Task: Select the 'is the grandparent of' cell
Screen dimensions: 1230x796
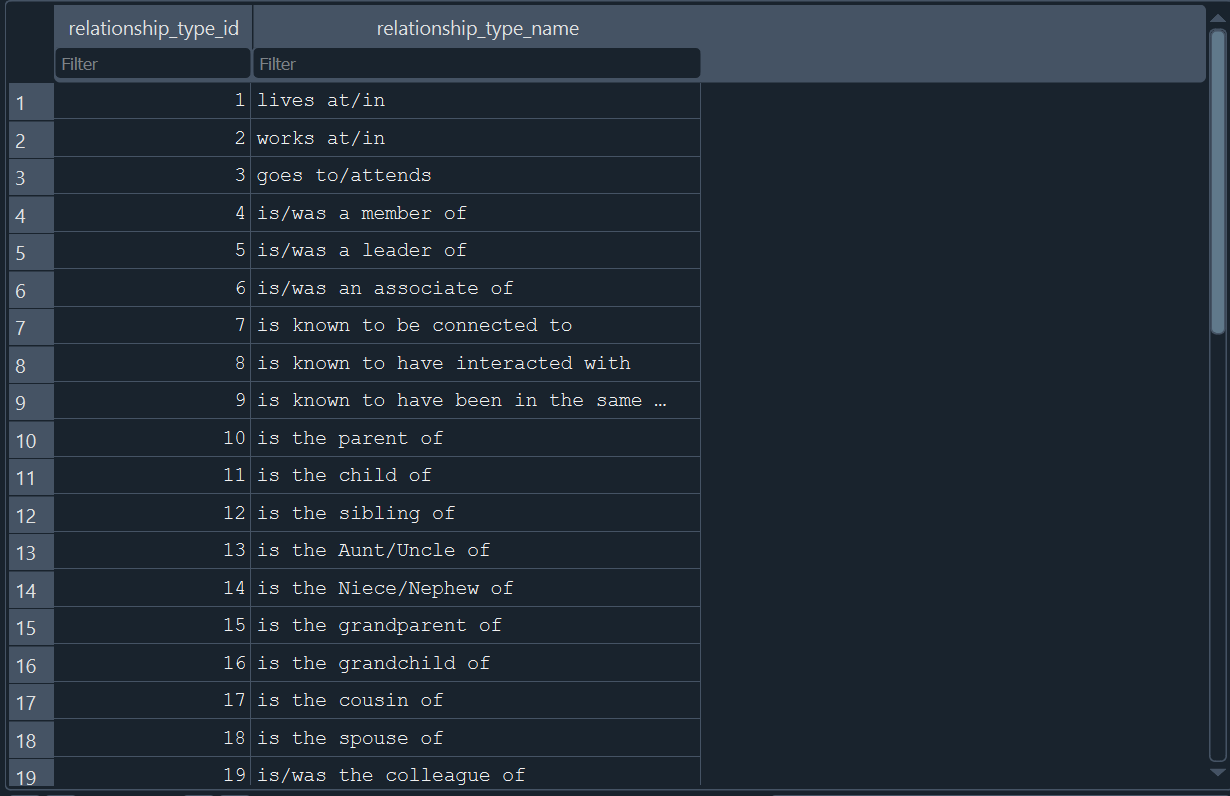Action: click(476, 626)
